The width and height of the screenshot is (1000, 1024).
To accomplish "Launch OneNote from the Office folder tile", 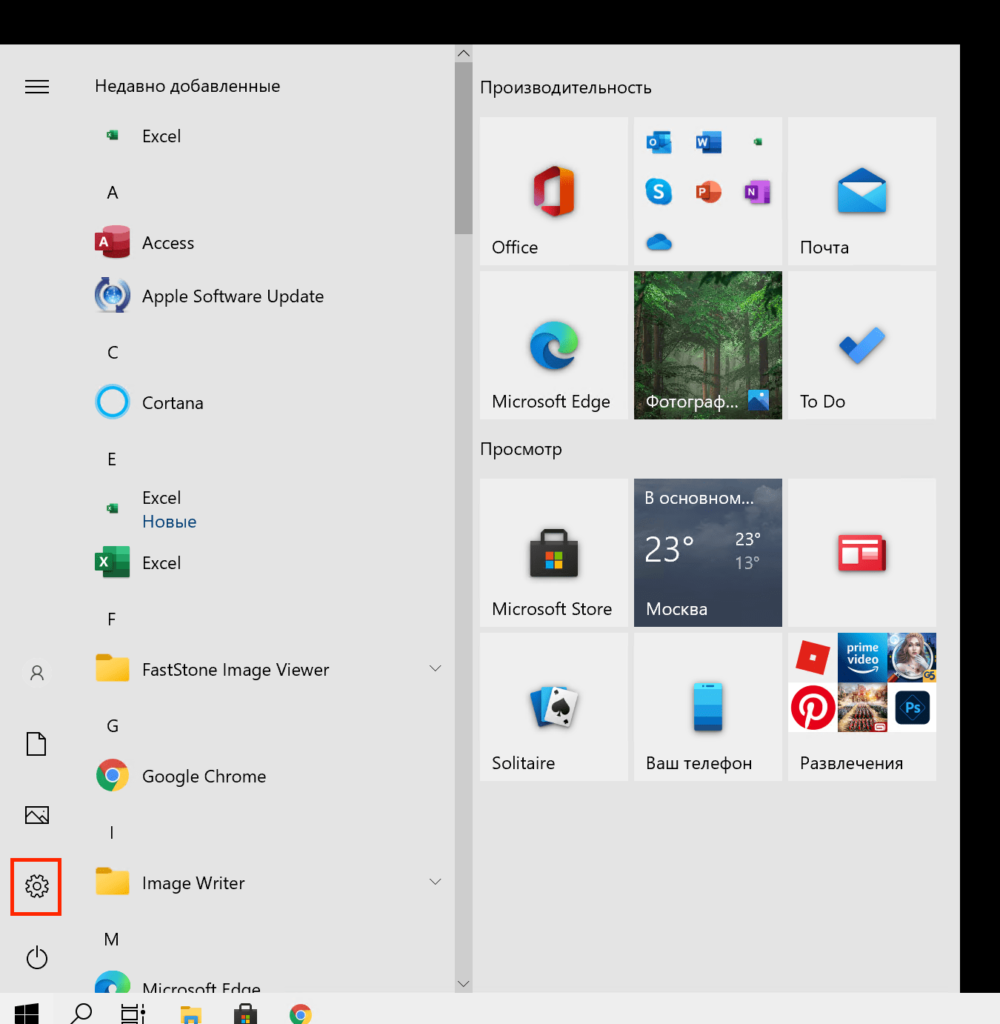I will [758, 192].
